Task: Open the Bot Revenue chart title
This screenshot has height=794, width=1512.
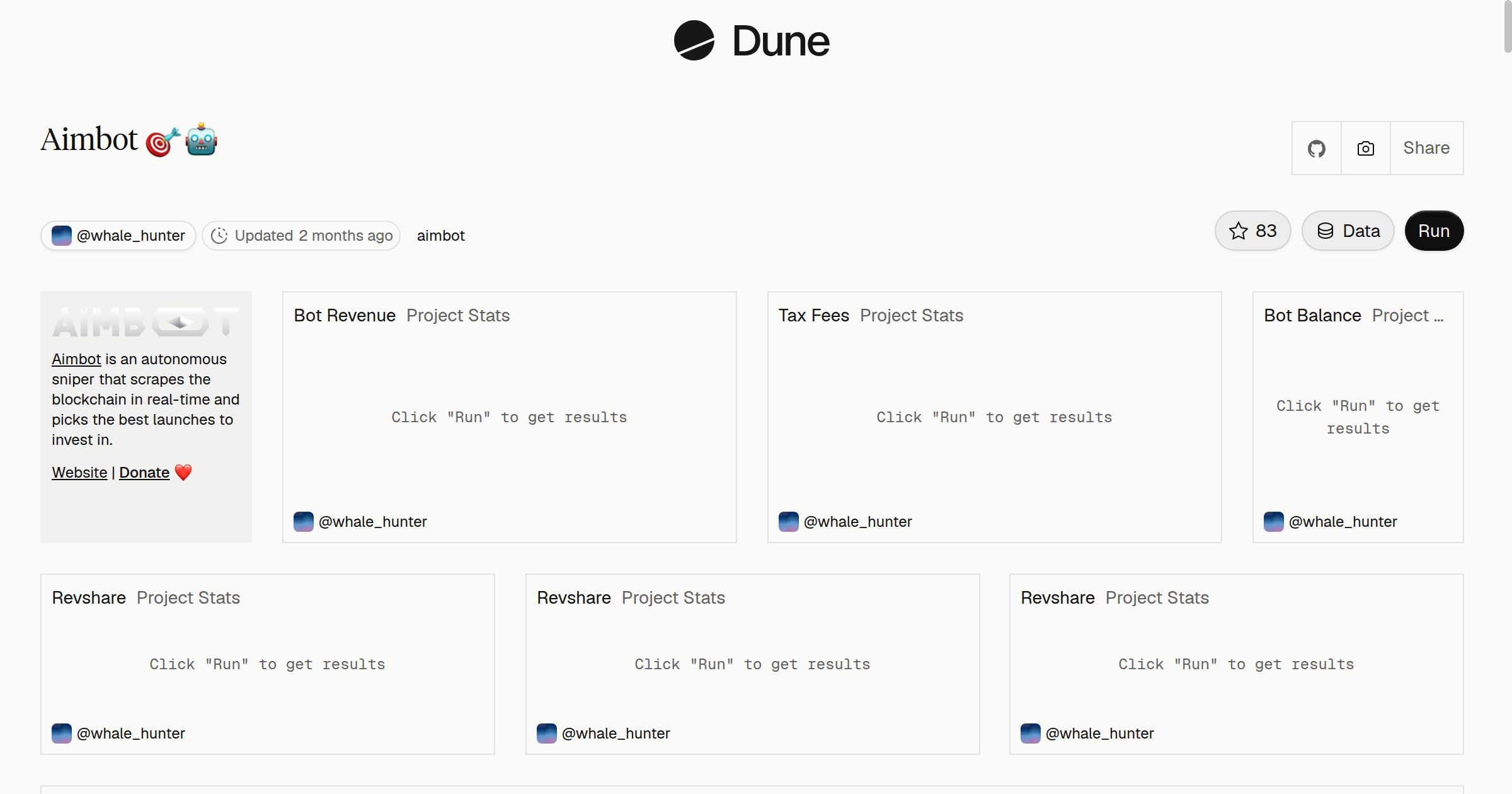Action: click(x=345, y=315)
